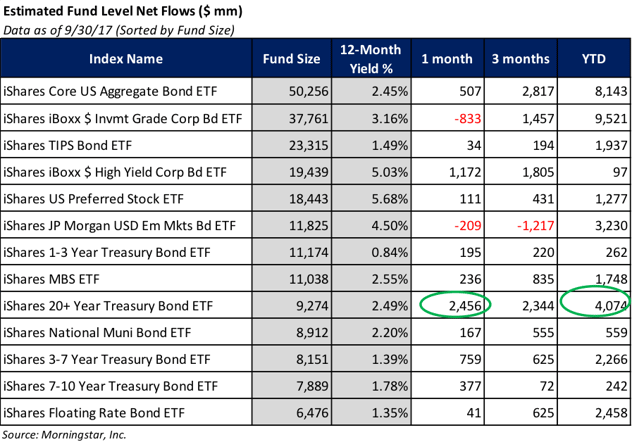Image resolution: width=644 pixels, height=442 pixels.
Task: Click the circled 4,074 YTD value
Action: [611, 306]
